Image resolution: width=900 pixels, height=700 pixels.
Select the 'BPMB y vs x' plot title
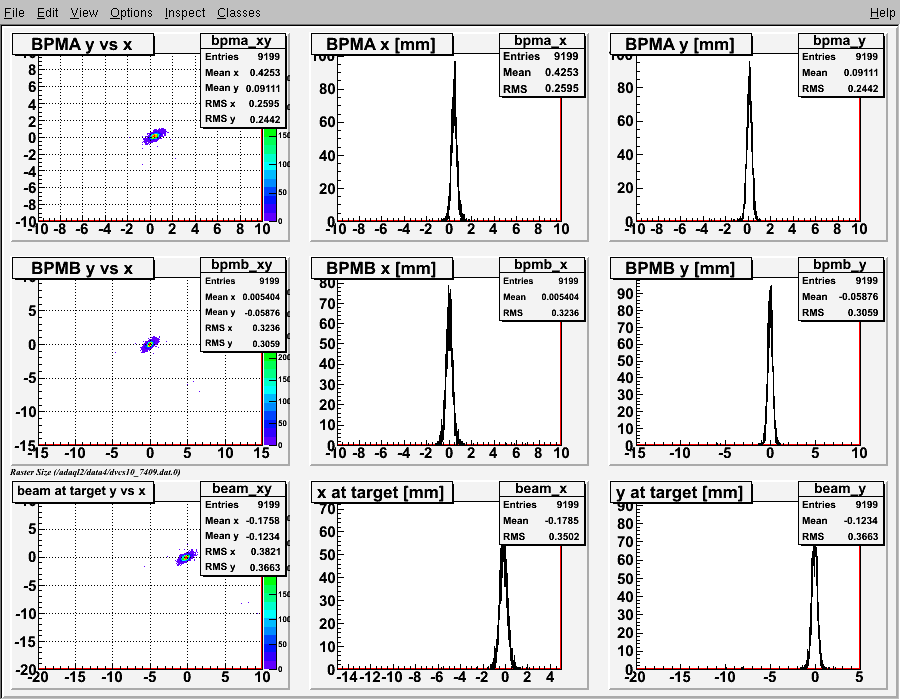(83, 268)
